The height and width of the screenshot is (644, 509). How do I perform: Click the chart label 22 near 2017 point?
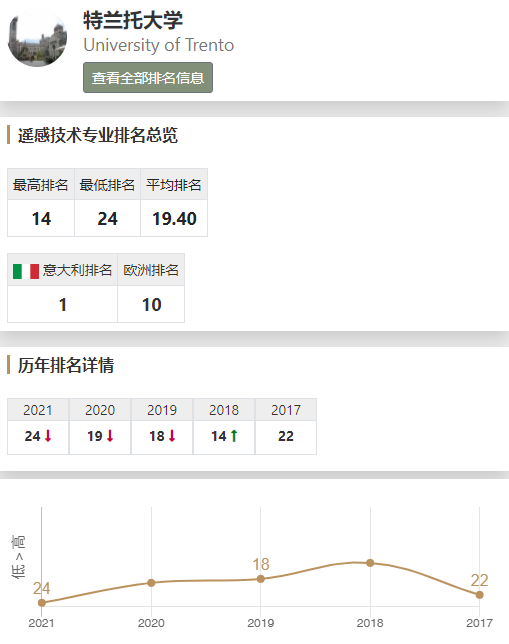479,580
